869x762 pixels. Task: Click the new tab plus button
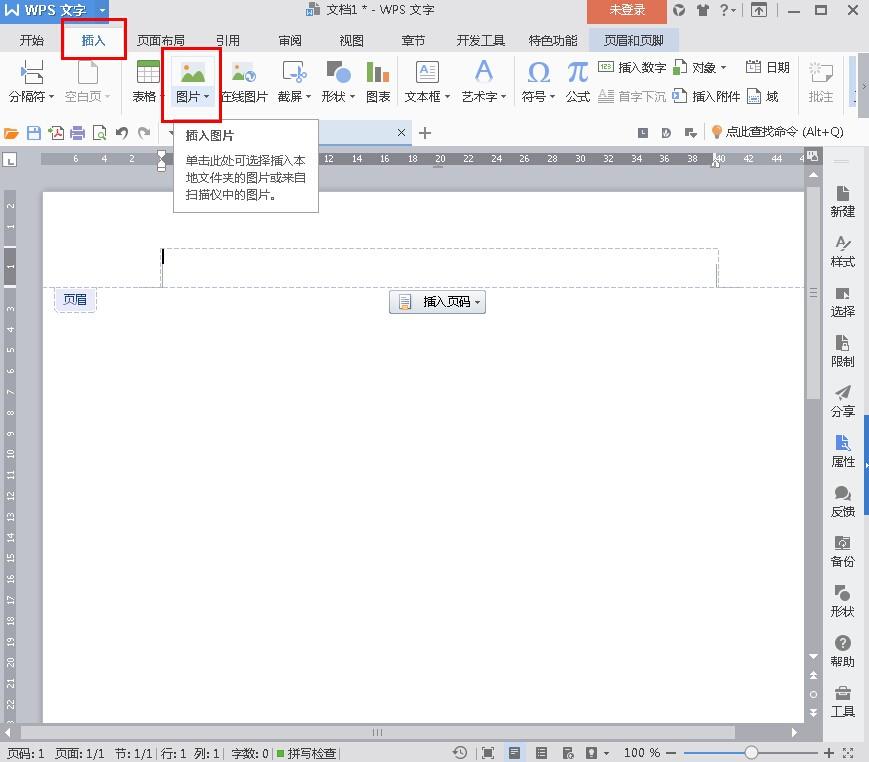[x=425, y=133]
